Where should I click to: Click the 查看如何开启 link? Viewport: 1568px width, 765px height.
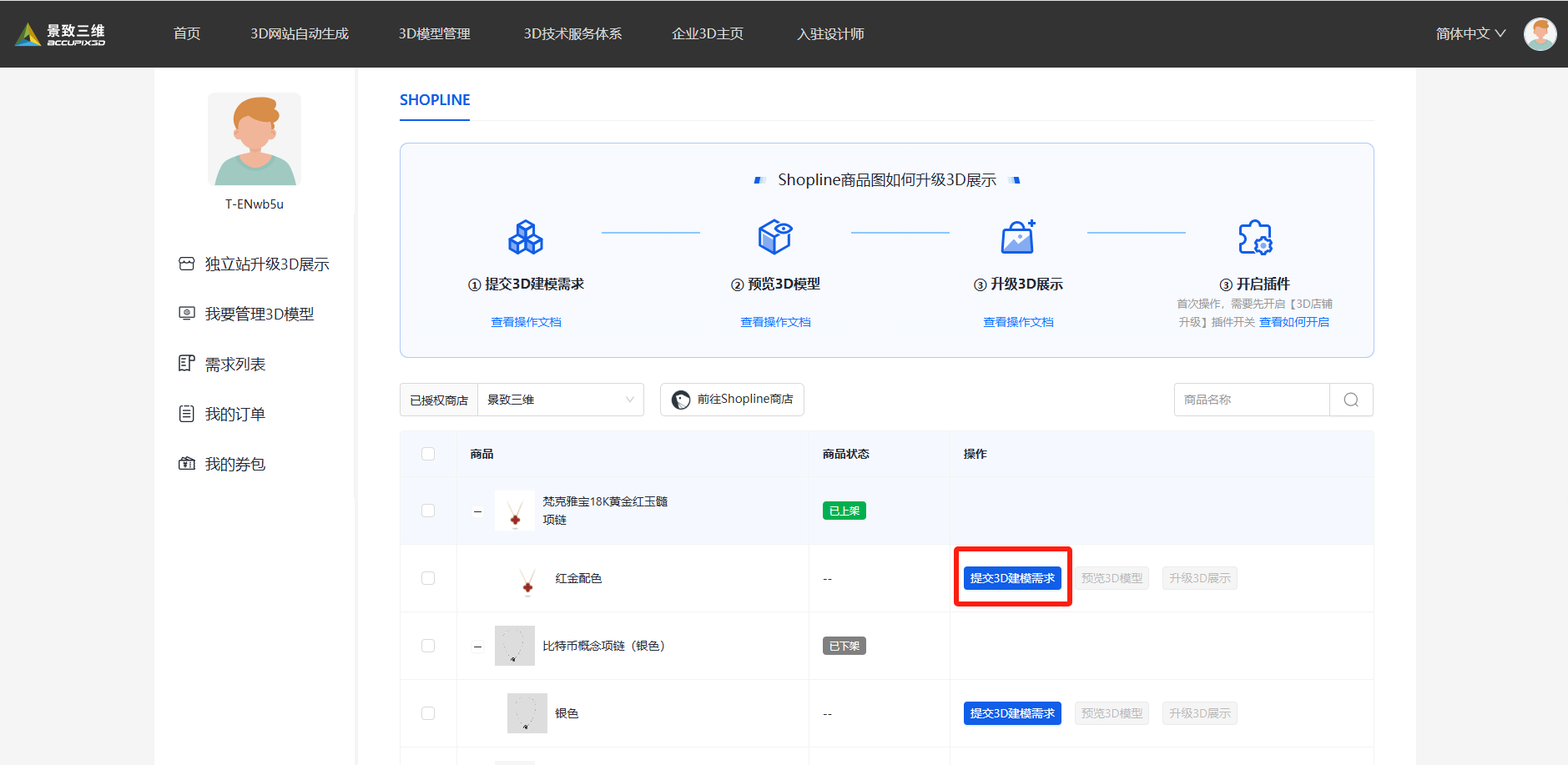point(1294,322)
